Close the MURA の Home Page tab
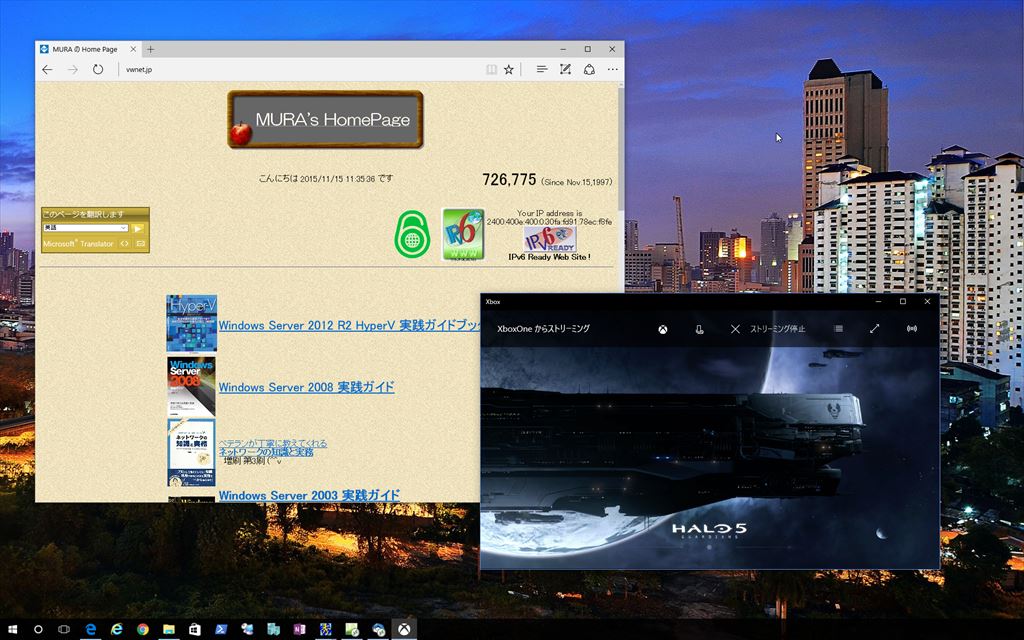 [133, 49]
